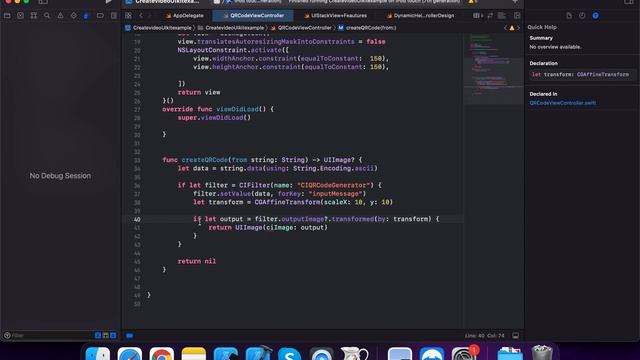640x360 pixels.
Task: Toggle the navigator sidebar button
Action: pyautogui.click(x=43, y=2)
